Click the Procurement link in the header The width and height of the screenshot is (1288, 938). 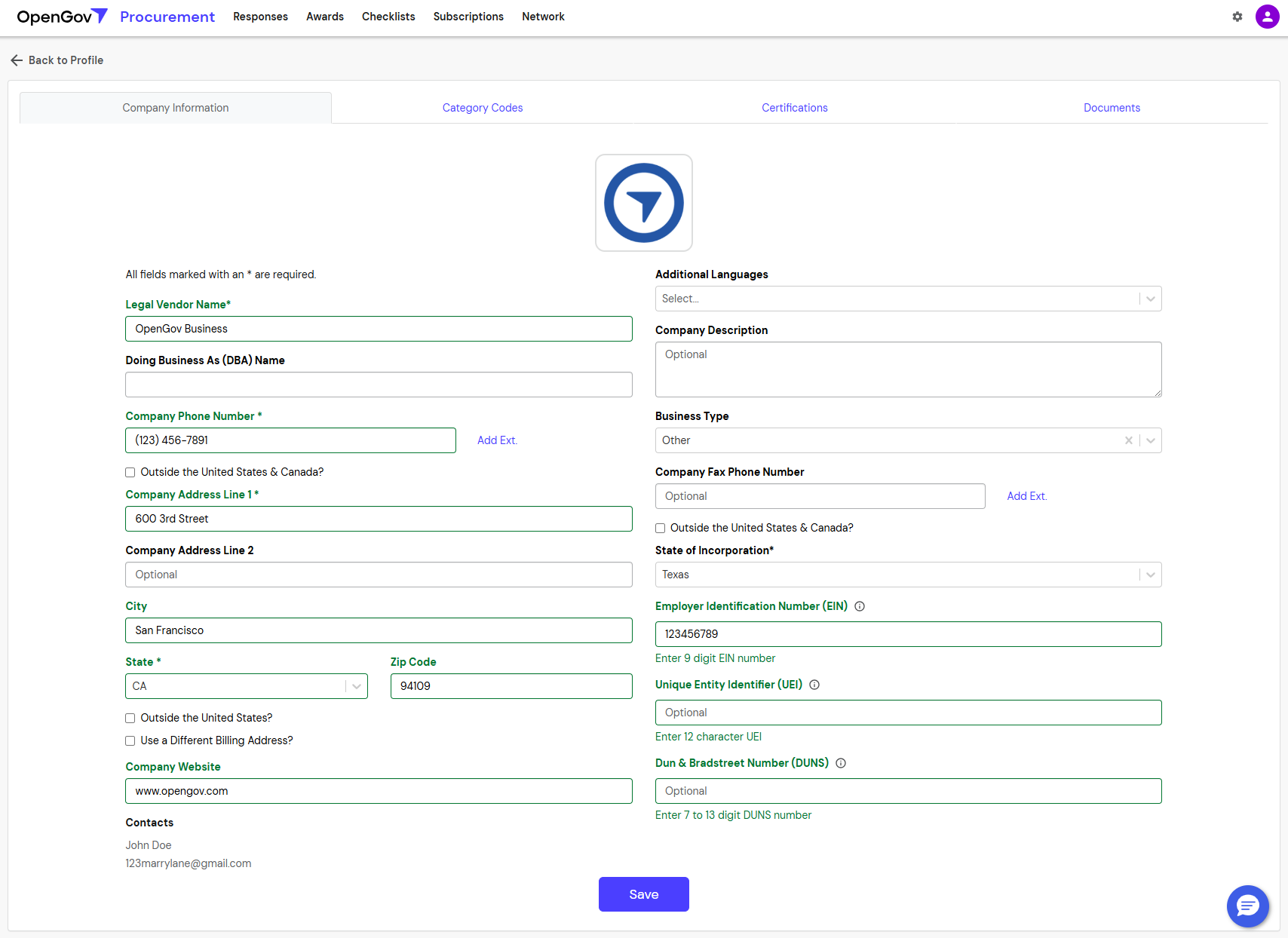point(167,17)
